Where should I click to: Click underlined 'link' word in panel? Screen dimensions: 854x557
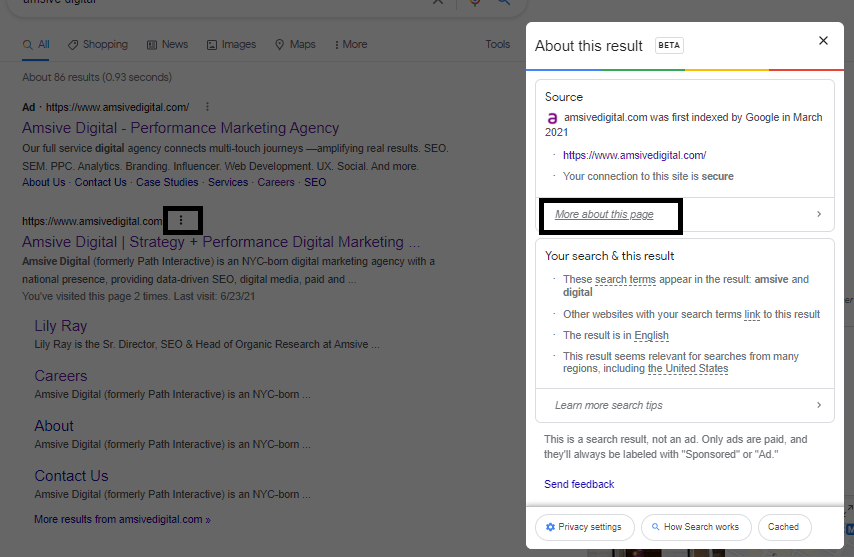coord(752,314)
